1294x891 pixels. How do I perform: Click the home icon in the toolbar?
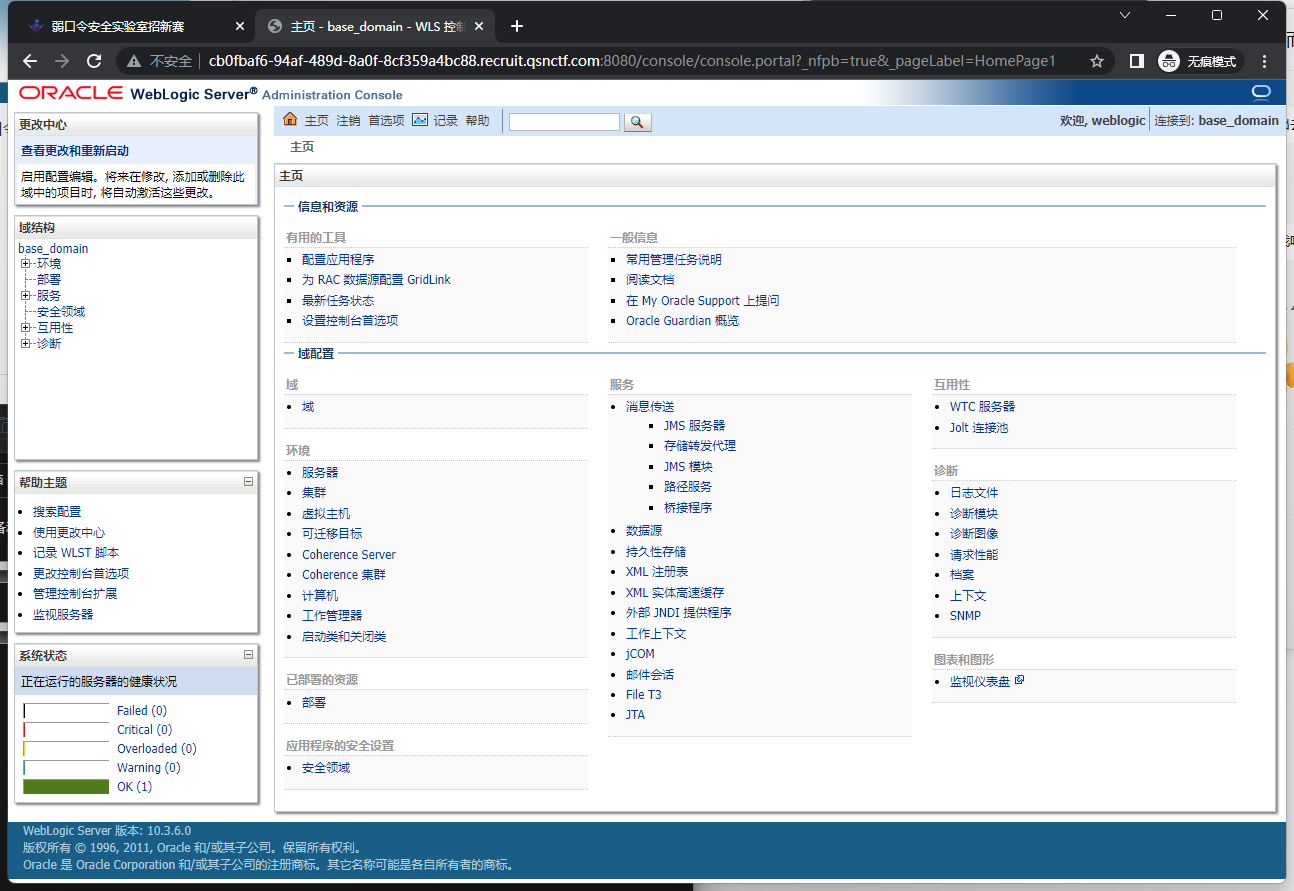[290, 119]
